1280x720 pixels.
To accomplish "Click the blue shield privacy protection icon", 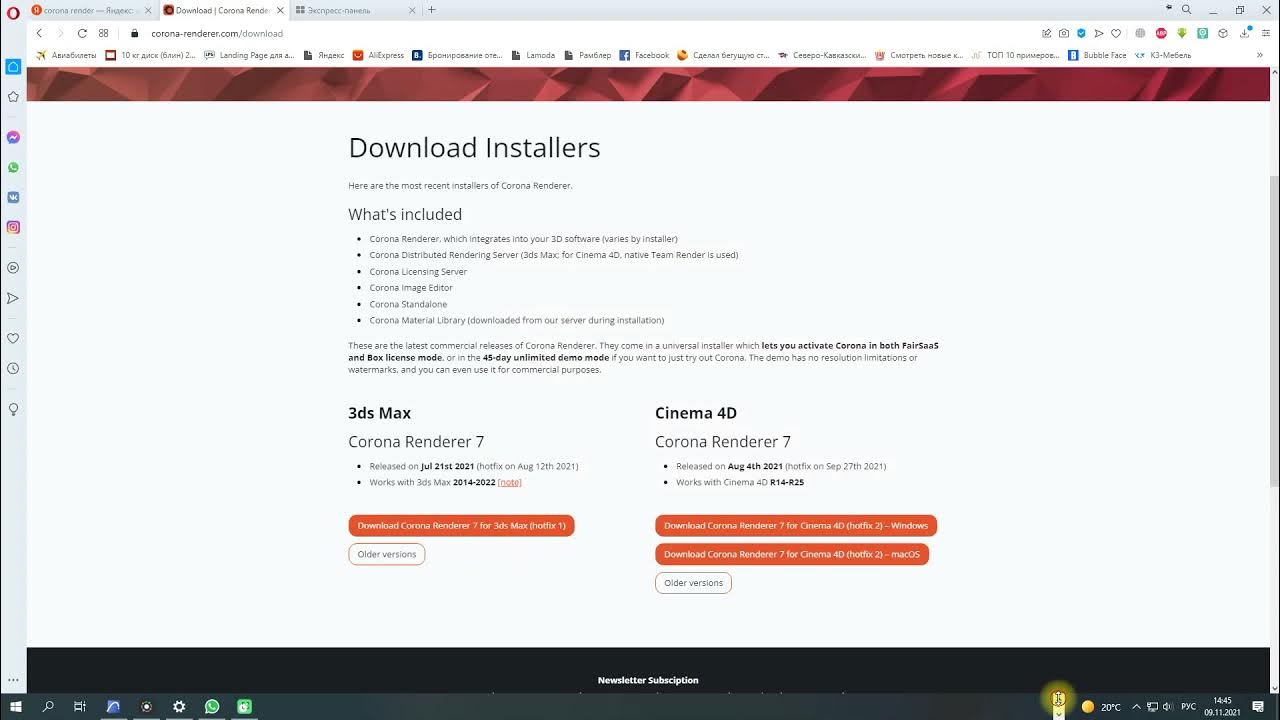I will (x=1081, y=33).
